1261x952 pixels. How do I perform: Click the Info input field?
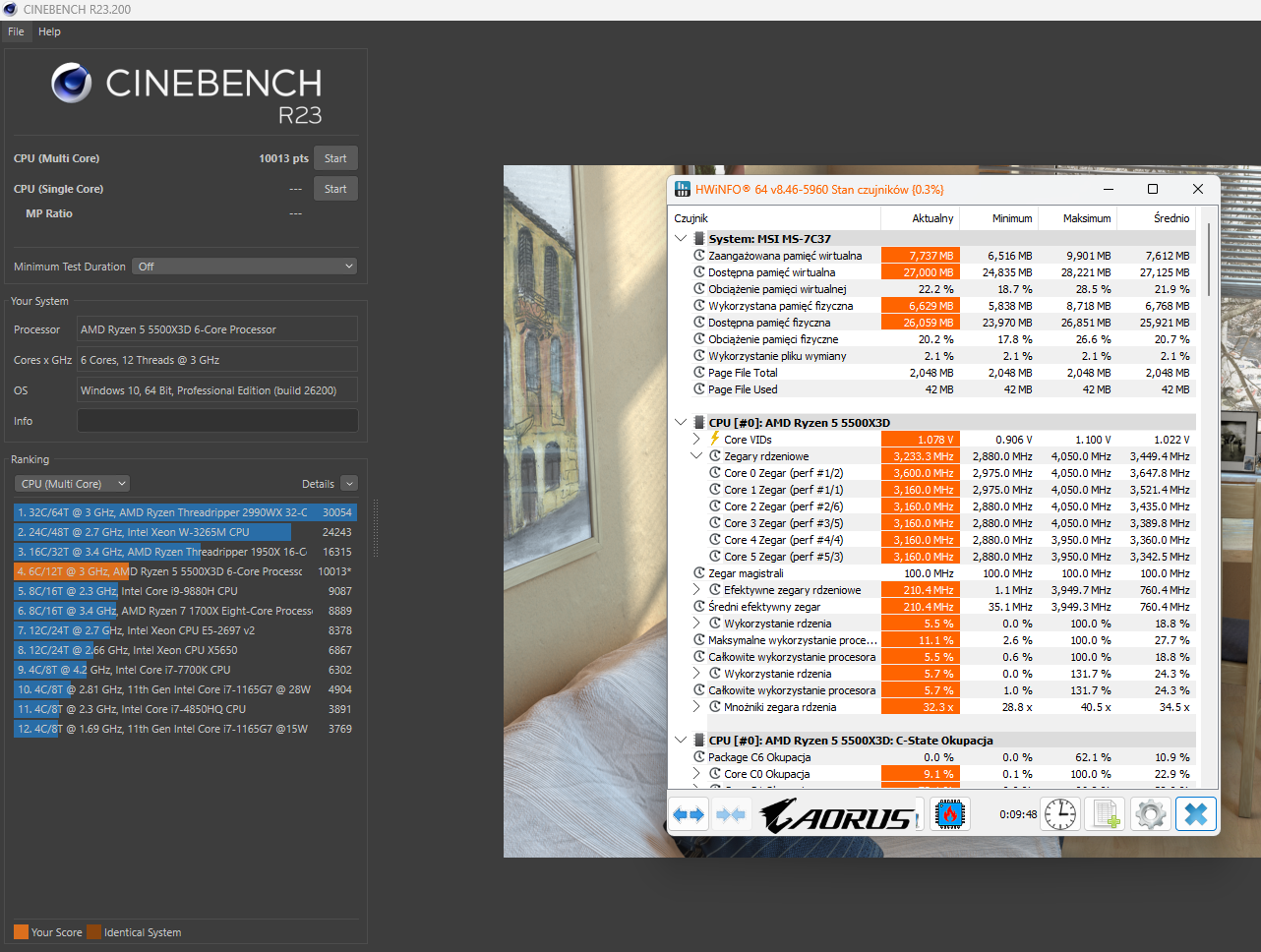point(217,421)
